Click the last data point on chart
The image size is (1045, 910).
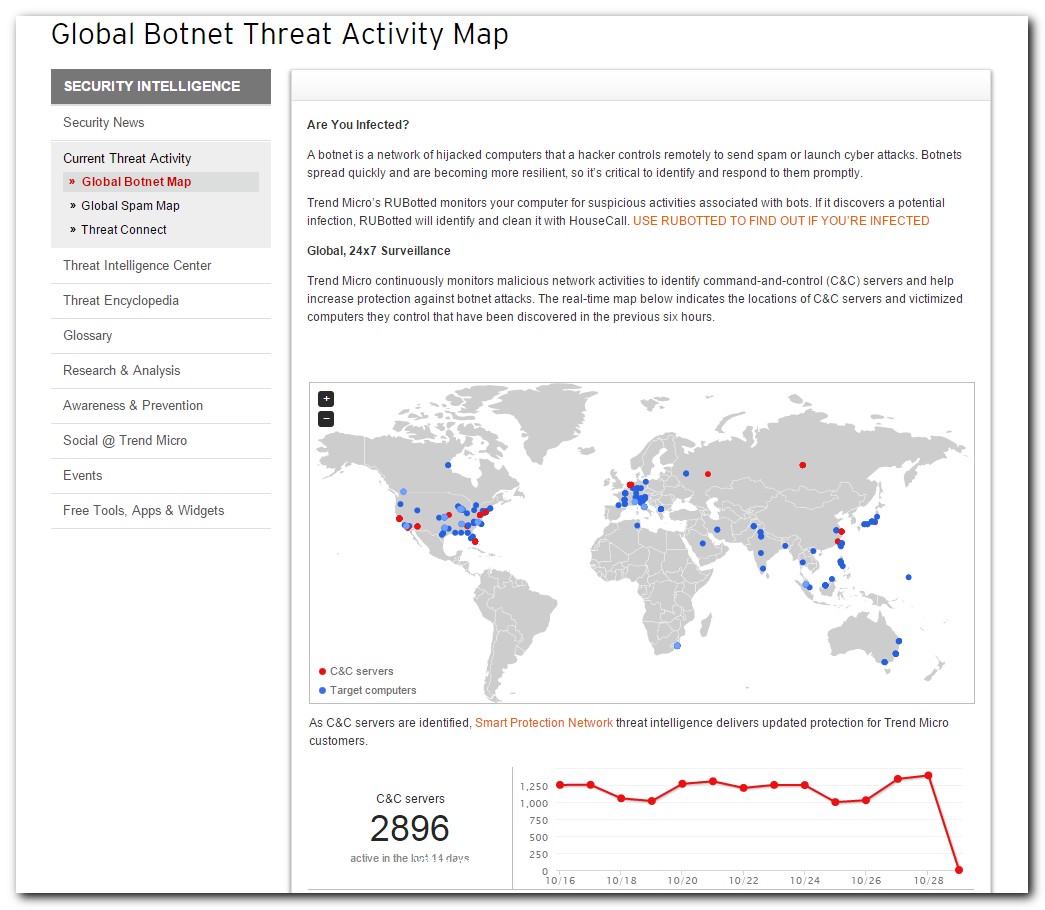[x=958, y=870]
